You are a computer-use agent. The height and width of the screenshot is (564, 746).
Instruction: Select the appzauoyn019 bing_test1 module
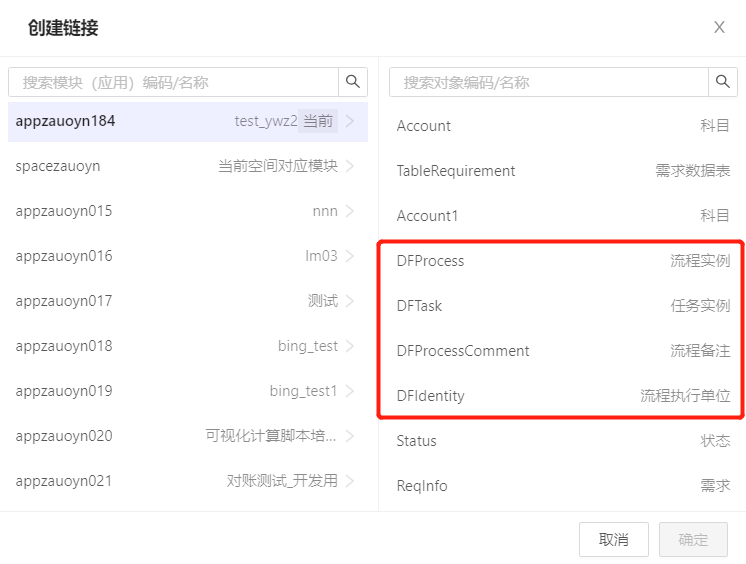pyautogui.click(x=188, y=391)
